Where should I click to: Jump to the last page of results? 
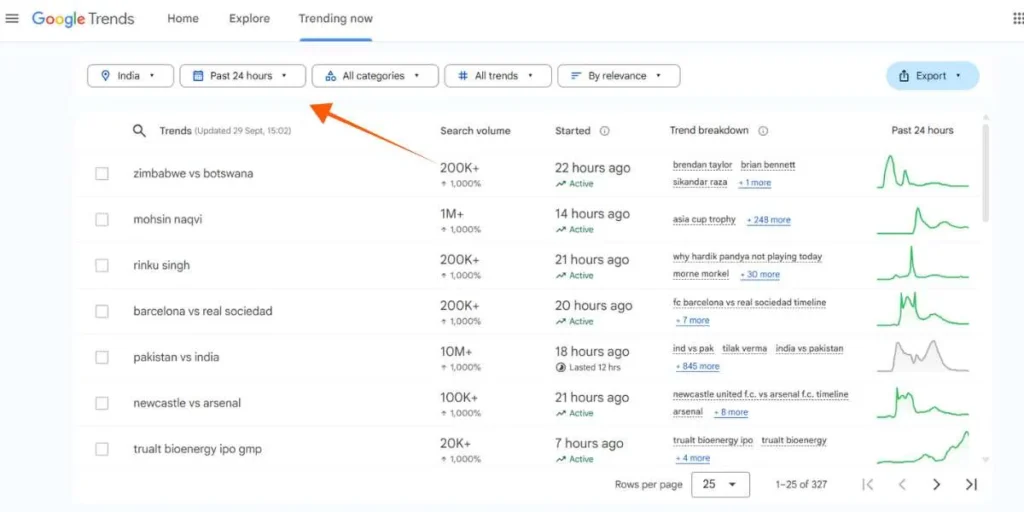point(970,484)
